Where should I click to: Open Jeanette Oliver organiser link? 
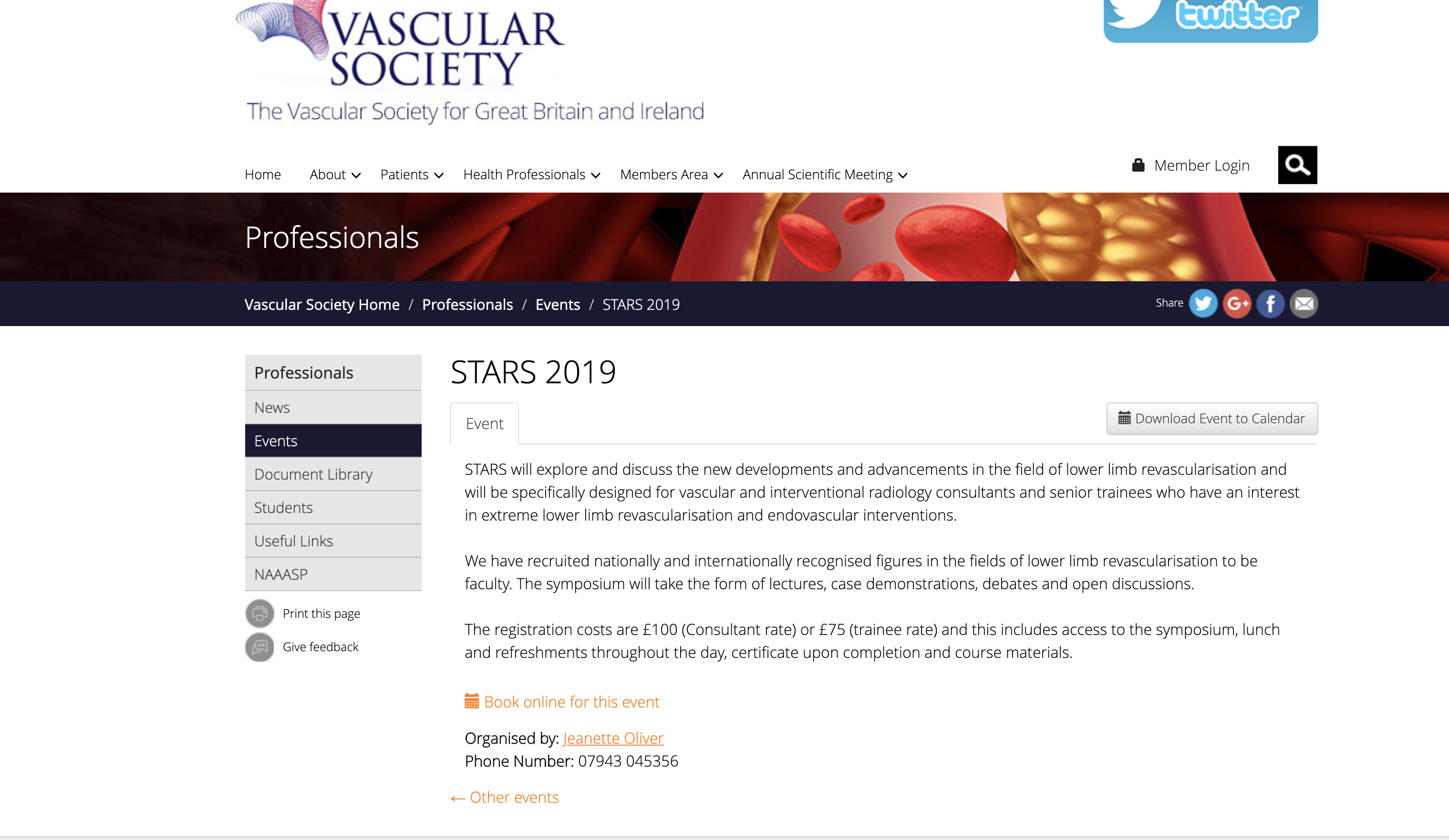click(613, 738)
